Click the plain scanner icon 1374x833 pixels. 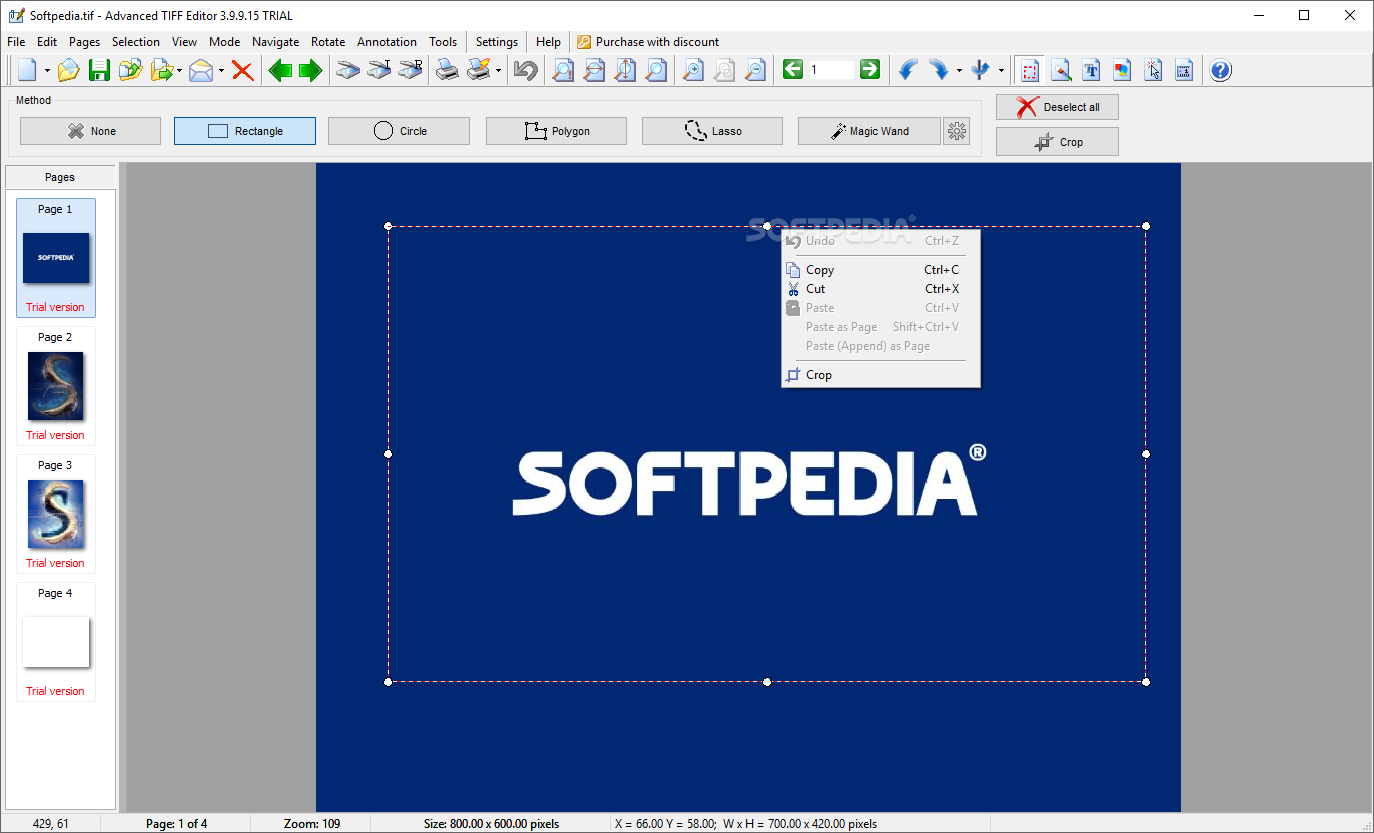pos(347,70)
